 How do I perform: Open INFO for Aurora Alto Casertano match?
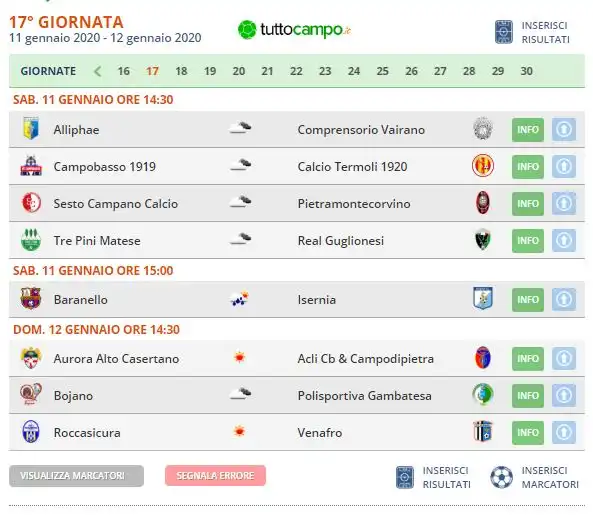[528, 359]
